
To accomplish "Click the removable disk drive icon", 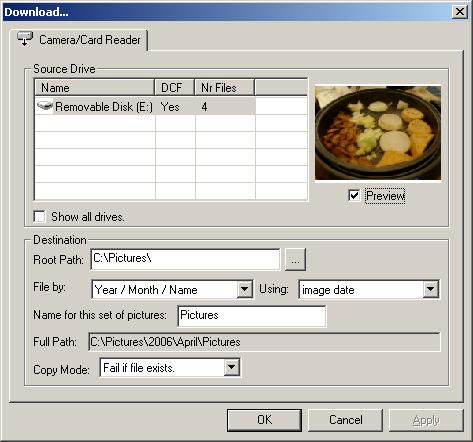I will tap(45, 106).
